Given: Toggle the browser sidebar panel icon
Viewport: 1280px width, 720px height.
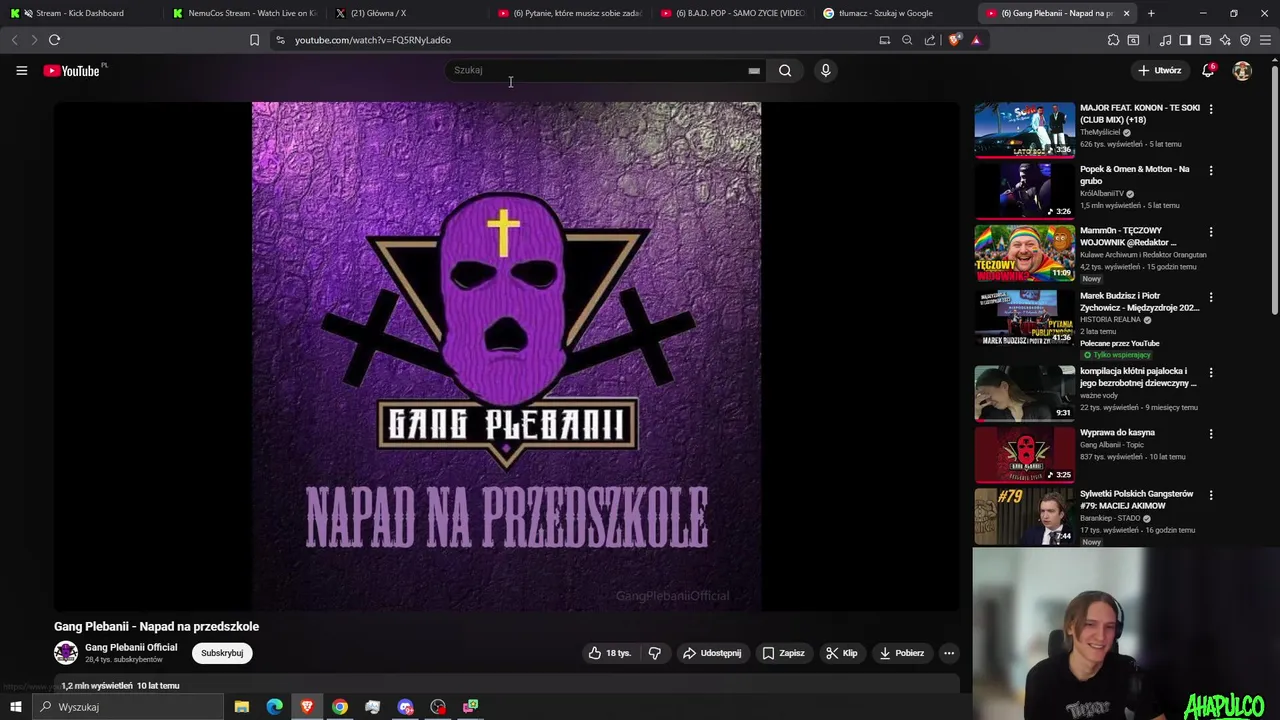Looking at the screenshot, I should (x=1185, y=40).
